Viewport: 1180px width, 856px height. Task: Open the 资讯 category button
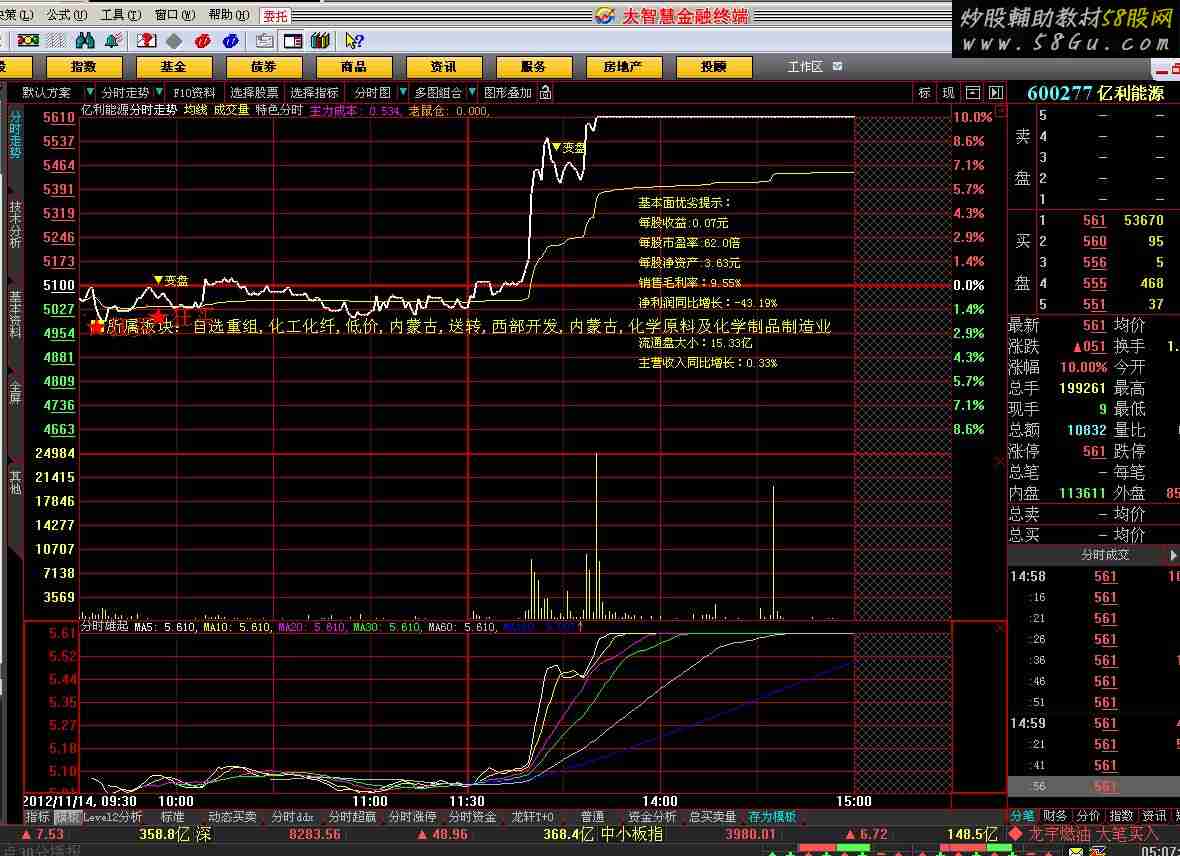pyautogui.click(x=443, y=67)
